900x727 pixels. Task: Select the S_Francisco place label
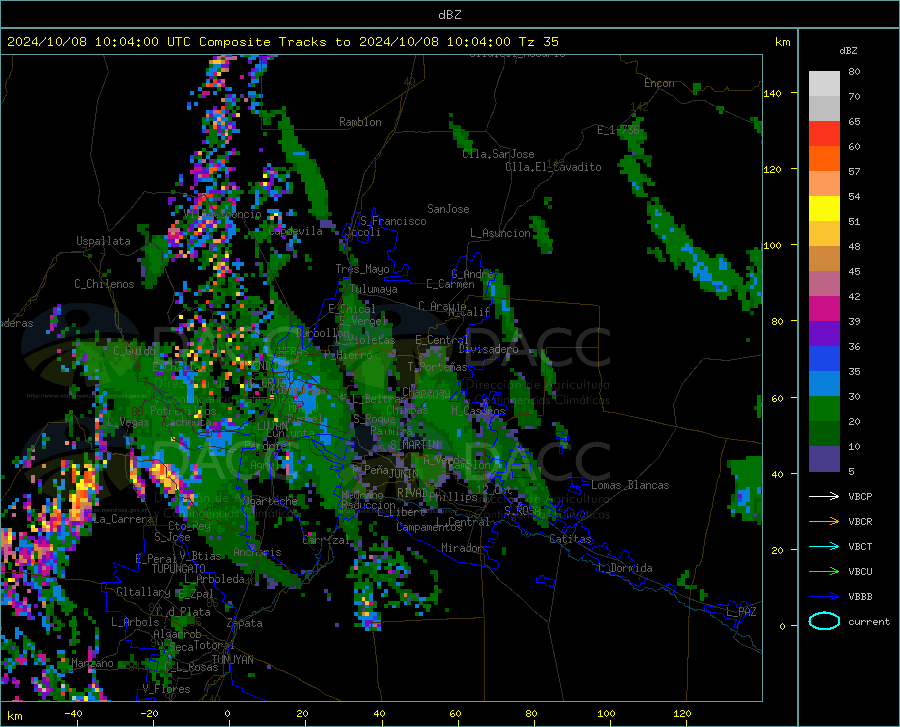pyautogui.click(x=393, y=221)
